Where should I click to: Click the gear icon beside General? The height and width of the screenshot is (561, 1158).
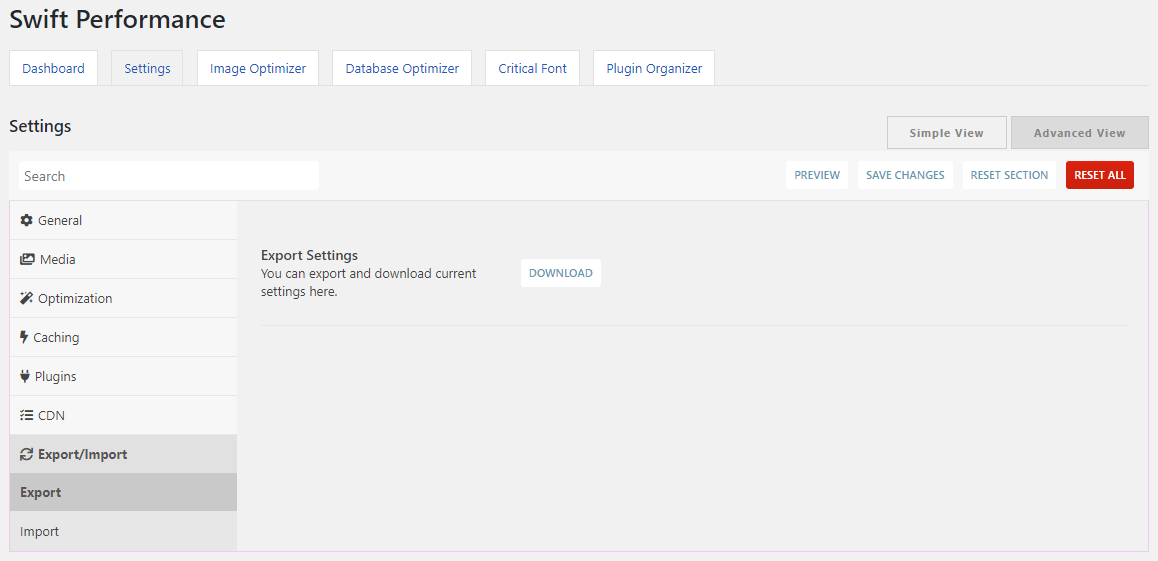click(x=27, y=220)
